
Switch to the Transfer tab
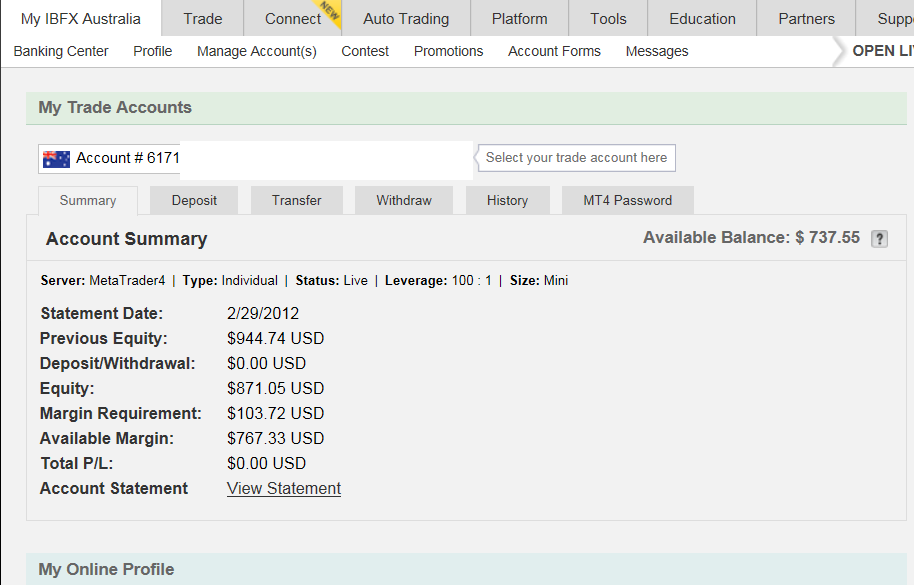[297, 200]
